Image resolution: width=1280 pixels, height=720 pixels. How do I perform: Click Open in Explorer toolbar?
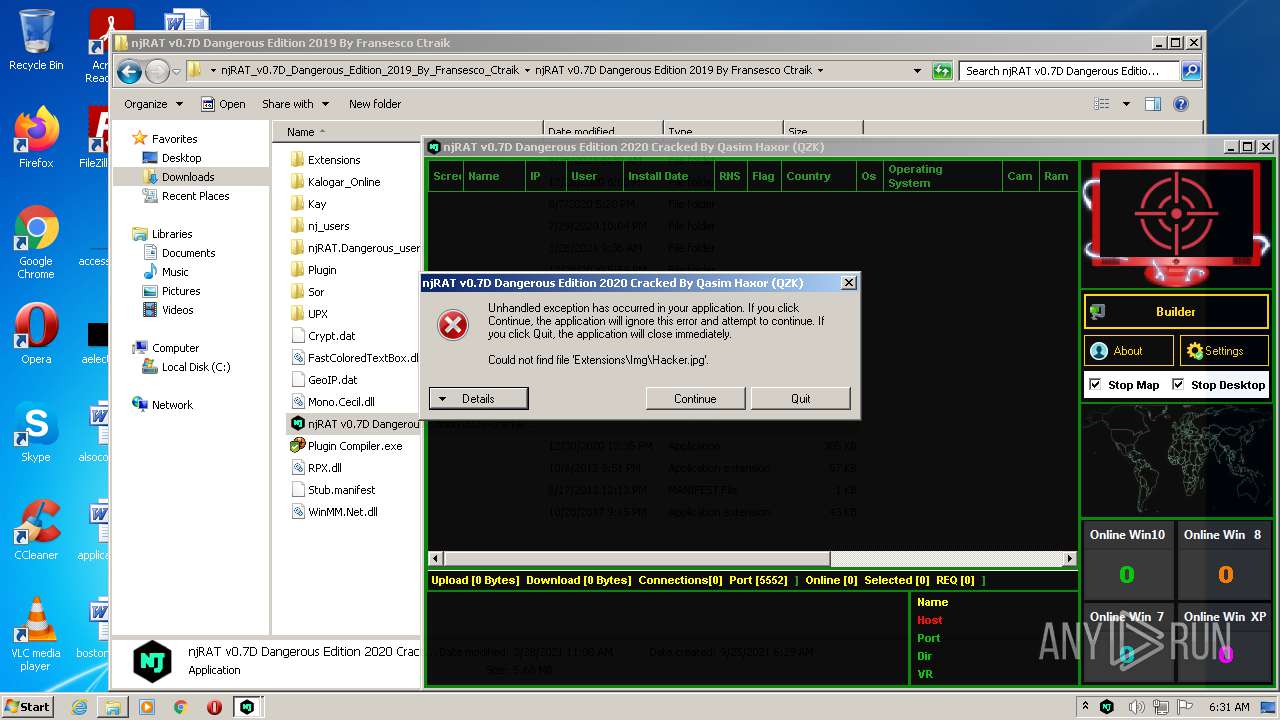[223, 104]
